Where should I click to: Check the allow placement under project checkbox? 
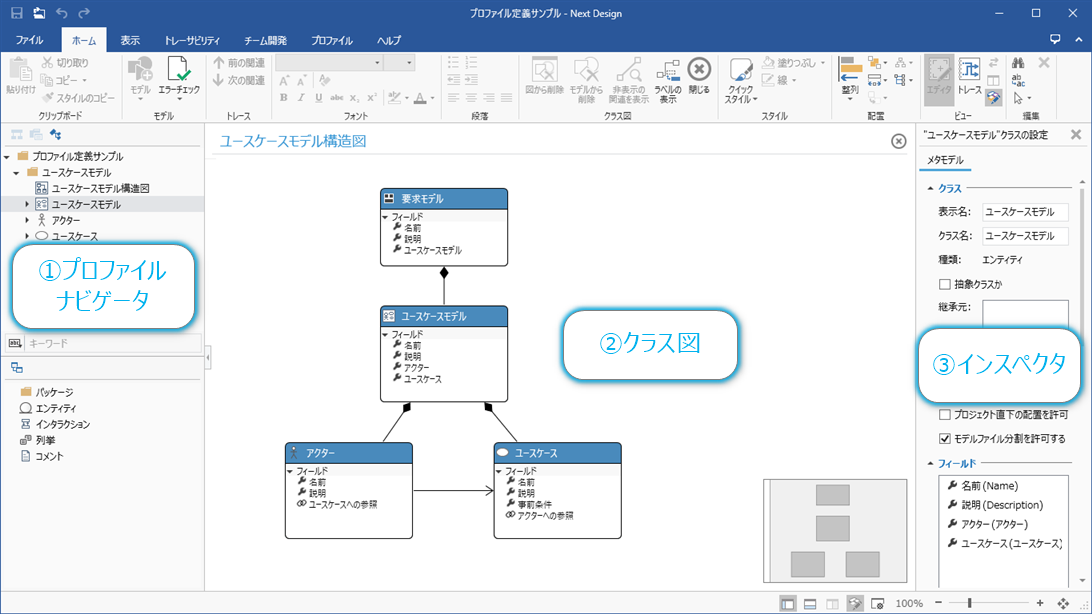click(x=945, y=414)
